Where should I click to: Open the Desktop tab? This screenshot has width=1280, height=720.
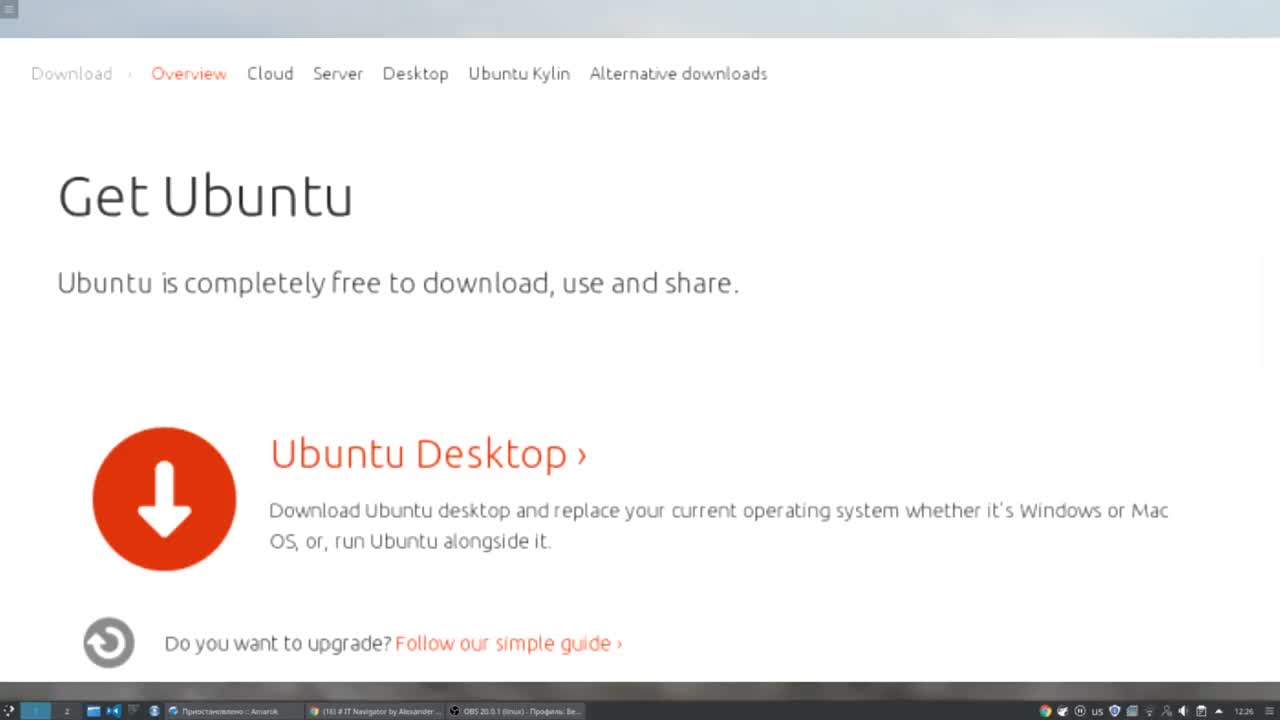tap(415, 74)
